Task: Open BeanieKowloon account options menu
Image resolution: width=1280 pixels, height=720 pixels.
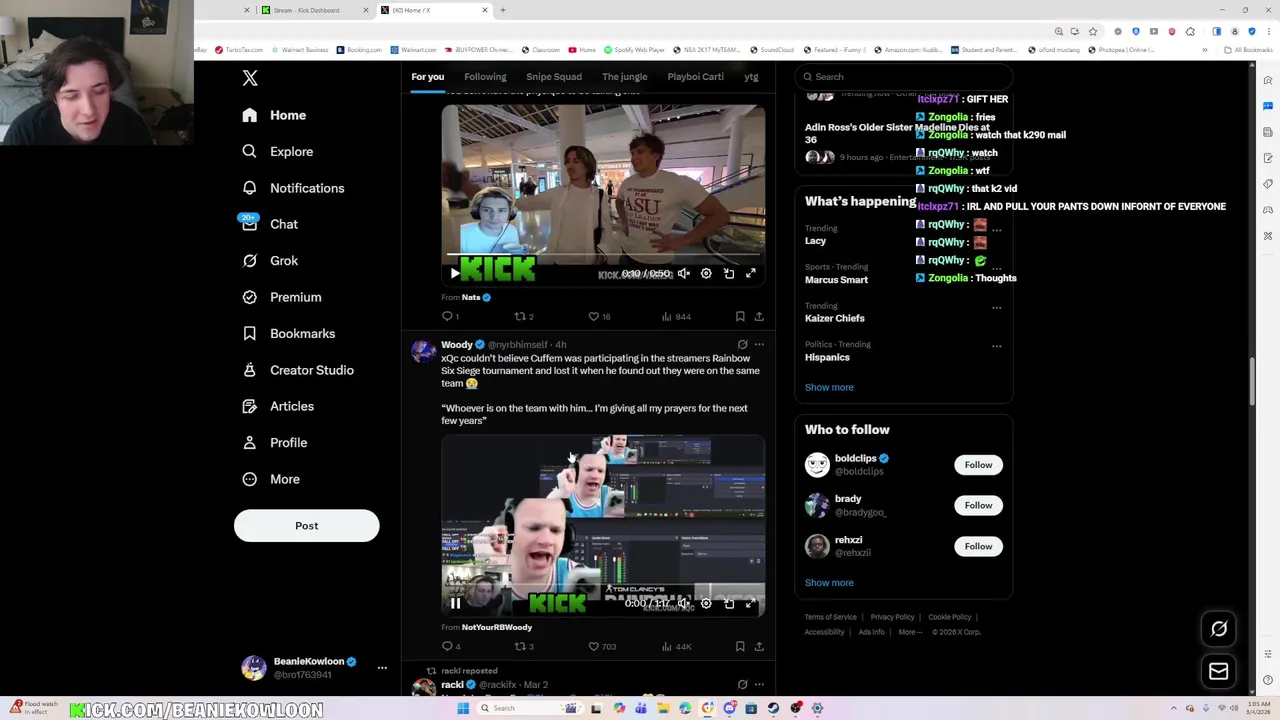Action: pos(382,667)
